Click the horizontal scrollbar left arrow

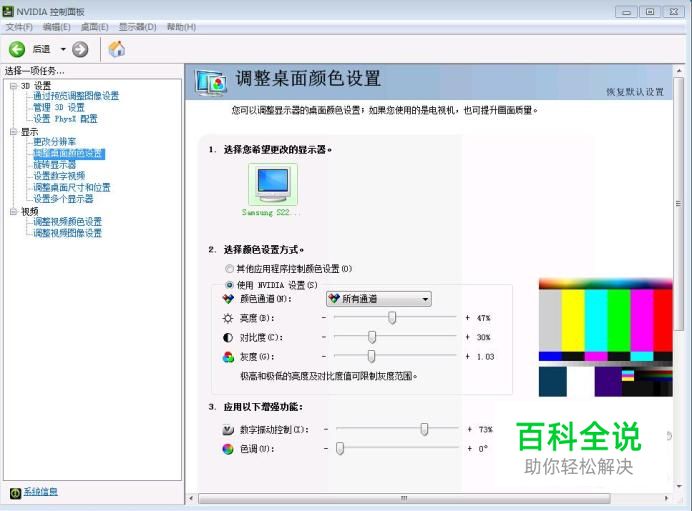192,499
